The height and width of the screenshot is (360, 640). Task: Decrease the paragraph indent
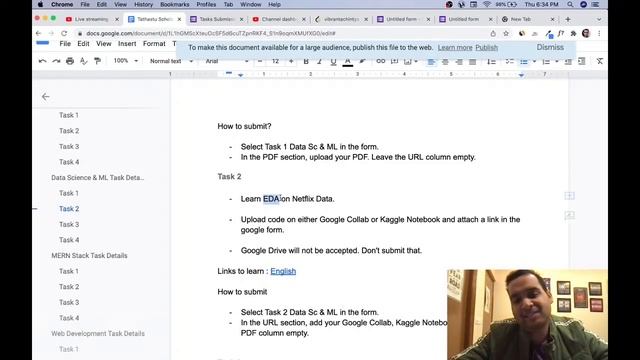(x=568, y=62)
